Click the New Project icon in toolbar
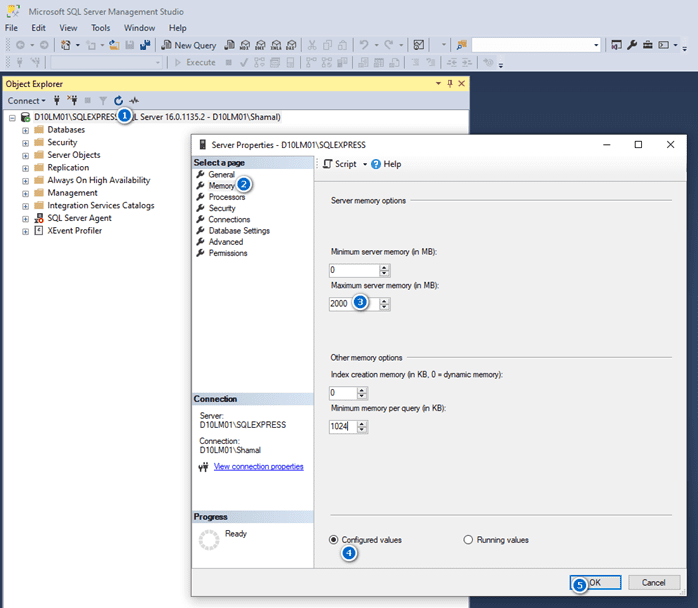Image resolution: width=698 pixels, height=608 pixels. 66,45
